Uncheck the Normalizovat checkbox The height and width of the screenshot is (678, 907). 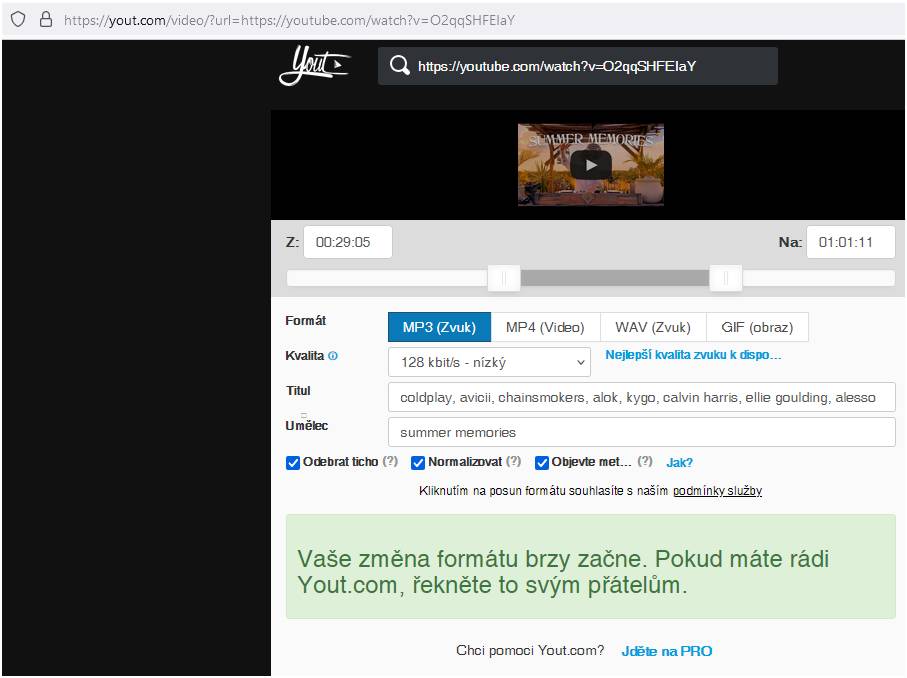coord(418,463)
